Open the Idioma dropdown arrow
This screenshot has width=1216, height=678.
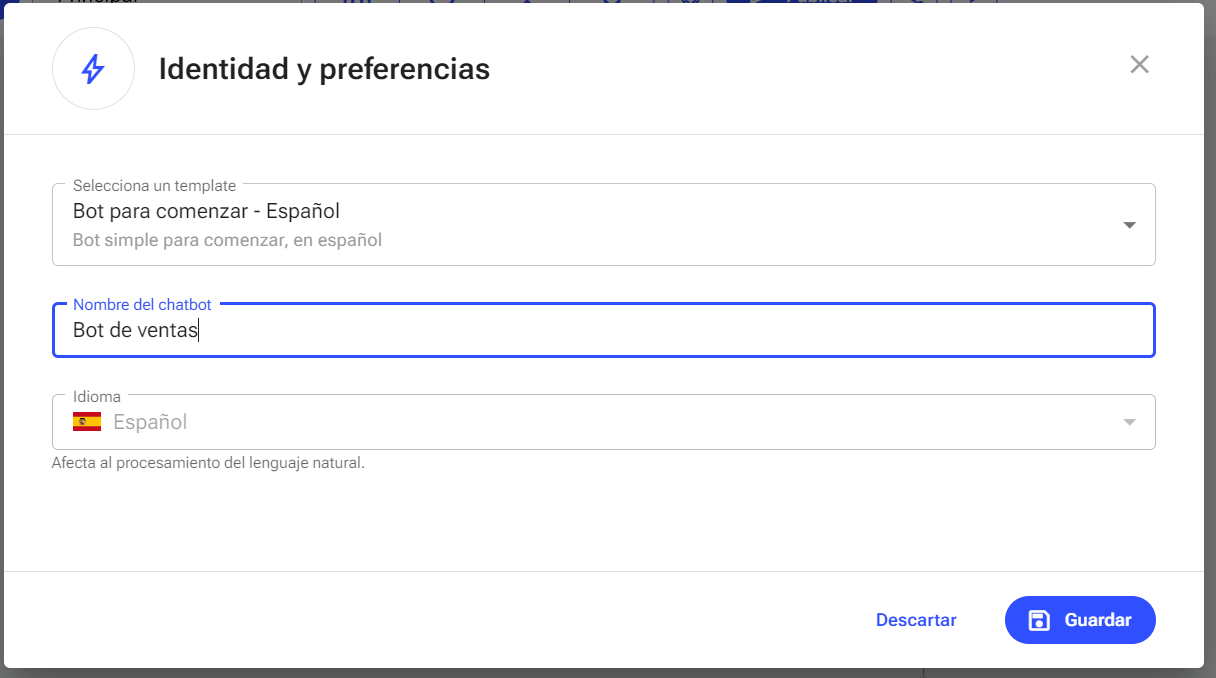pyautogui.click(x=1129, y=422)
